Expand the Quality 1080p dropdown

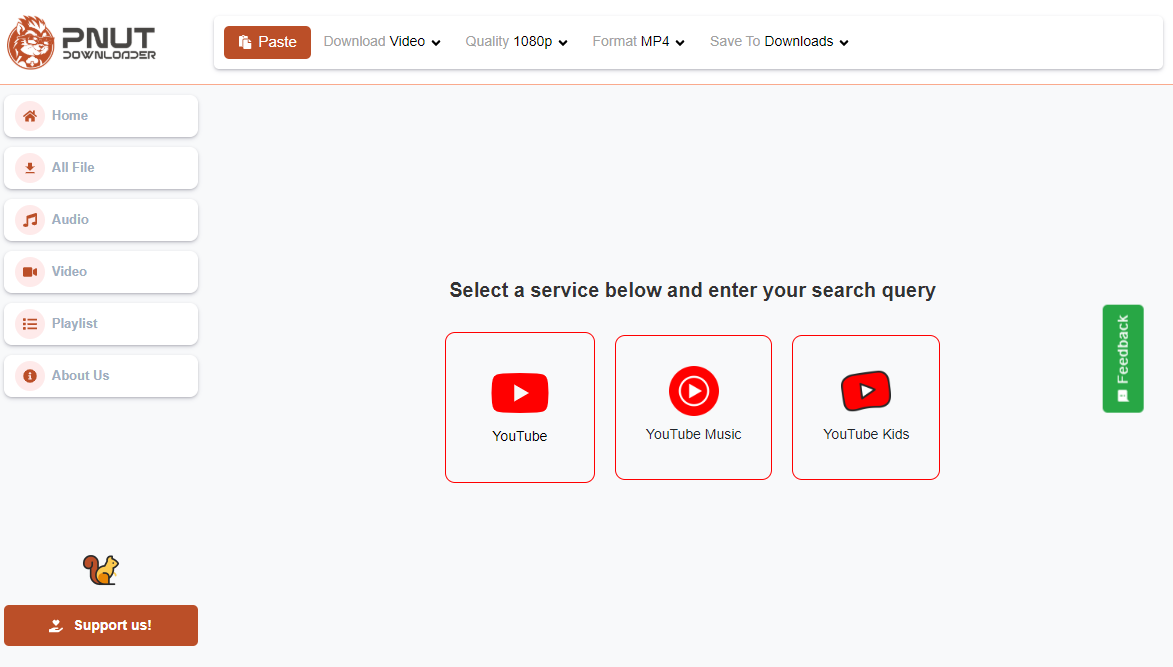coord(516,42)
